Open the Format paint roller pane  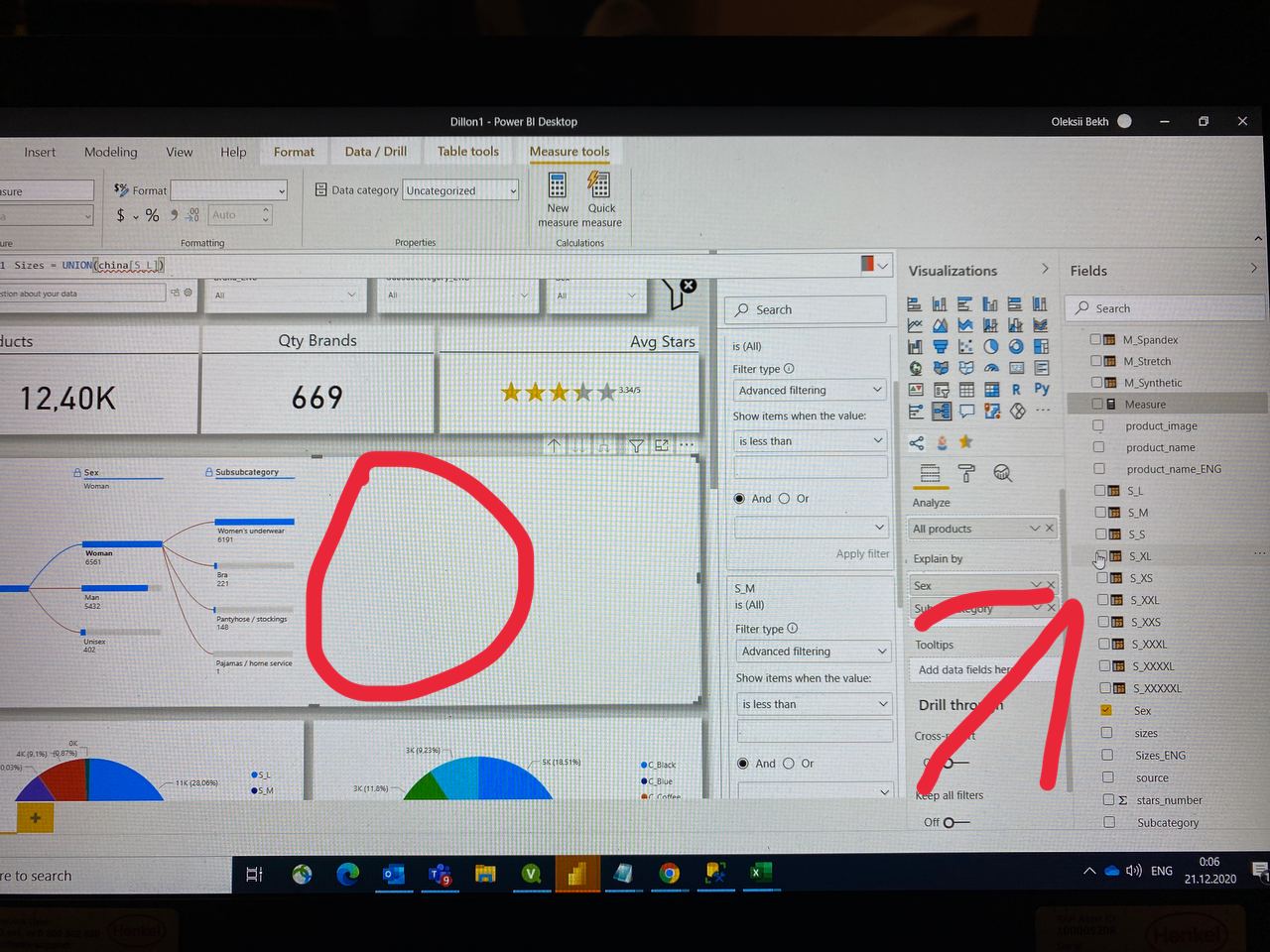pos(965,473)
